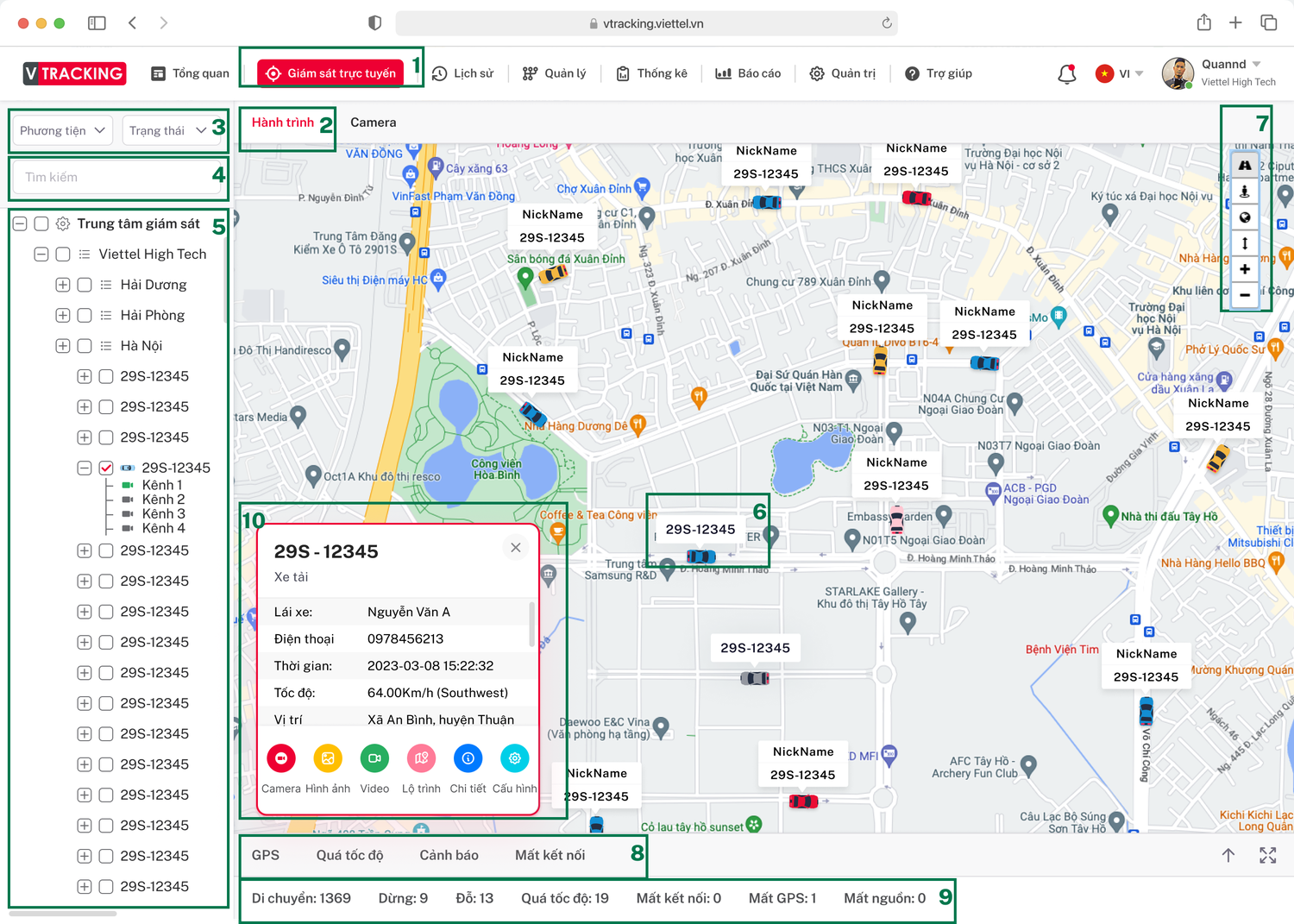
Task: Expand the Hải Phòng node
Action: coord(62,315)
